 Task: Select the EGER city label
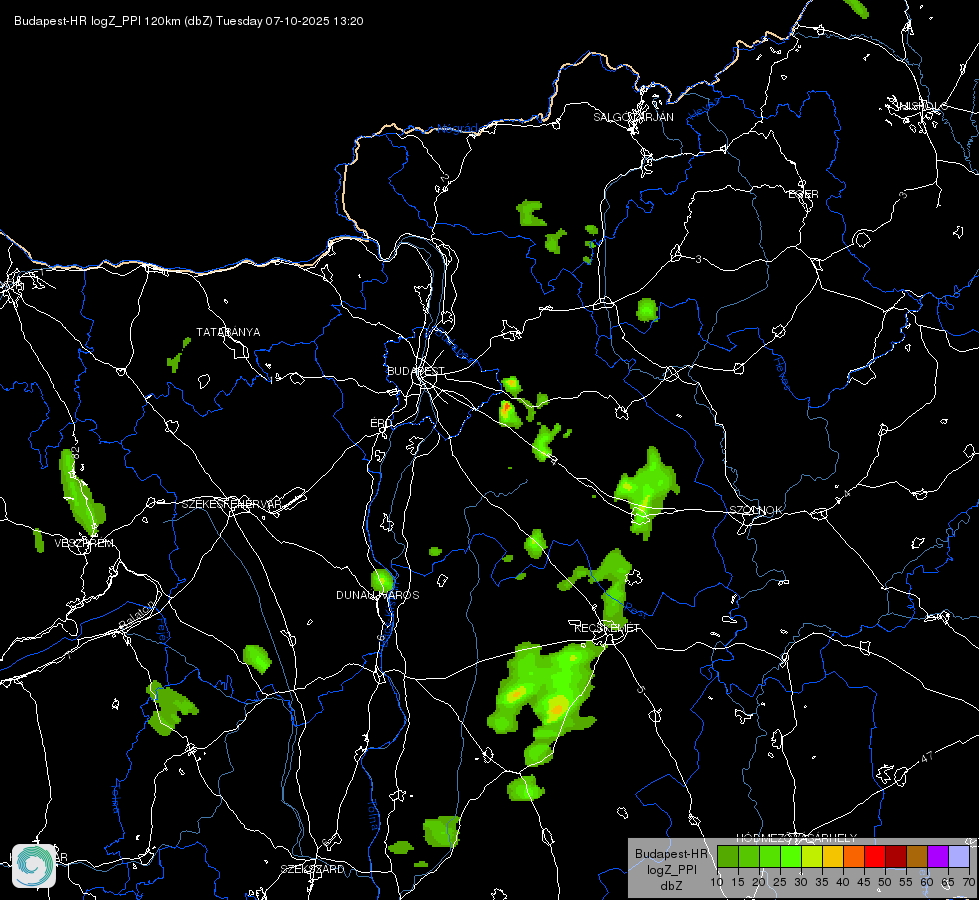tap(804, 194)
